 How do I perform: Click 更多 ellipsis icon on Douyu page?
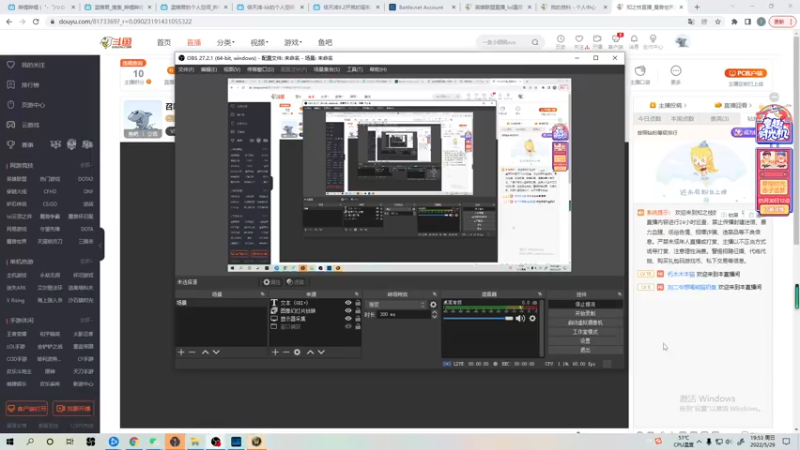click(x=676, y=71)
